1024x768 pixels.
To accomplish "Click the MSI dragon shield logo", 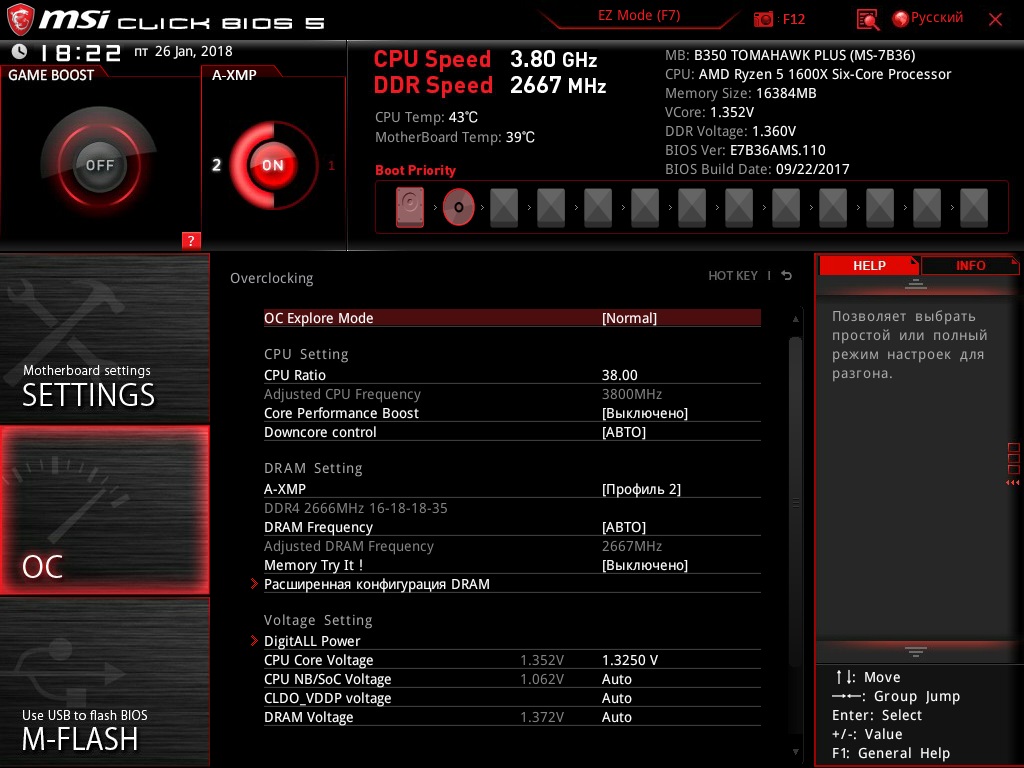I will point(20,19).
